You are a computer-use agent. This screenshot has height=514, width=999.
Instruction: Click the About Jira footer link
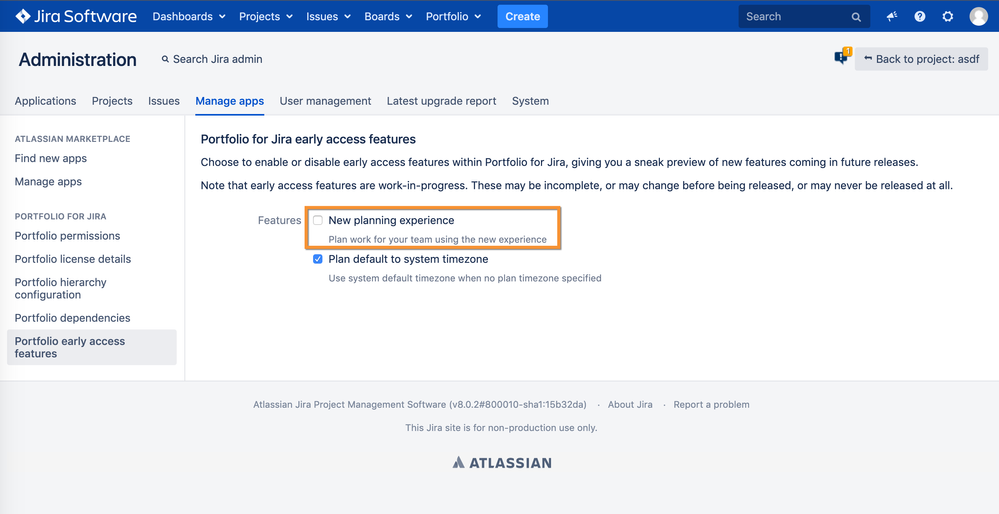pos(630,404)
